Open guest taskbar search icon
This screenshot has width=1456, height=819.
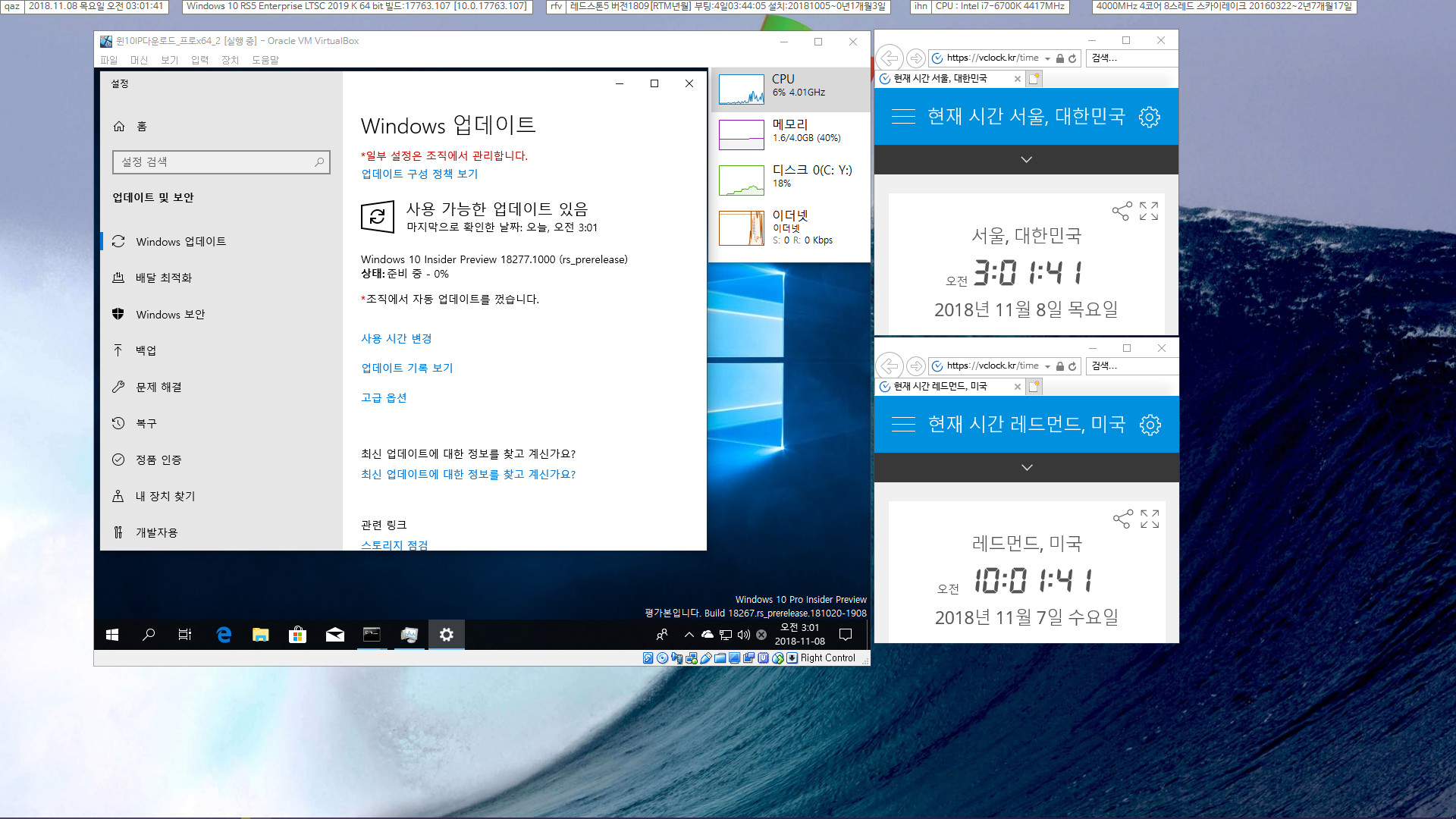tap(149, 635)
